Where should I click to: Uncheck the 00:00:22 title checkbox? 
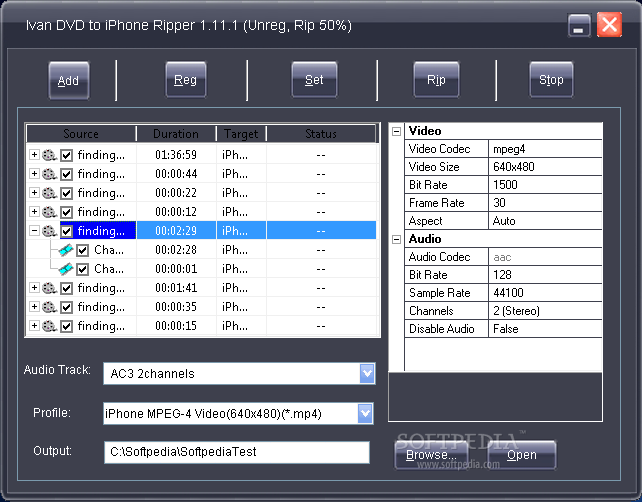pyautogui.click(x=66, y=193)
